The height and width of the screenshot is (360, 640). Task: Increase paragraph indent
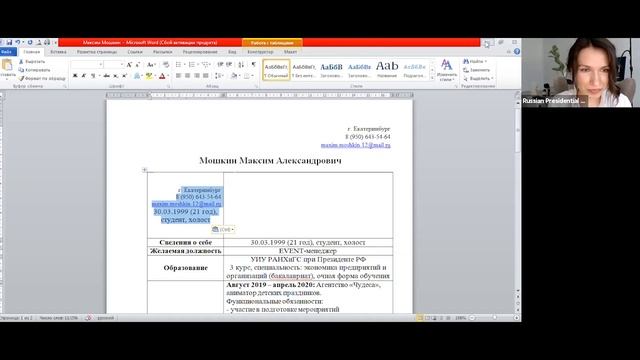coord(229,64)
